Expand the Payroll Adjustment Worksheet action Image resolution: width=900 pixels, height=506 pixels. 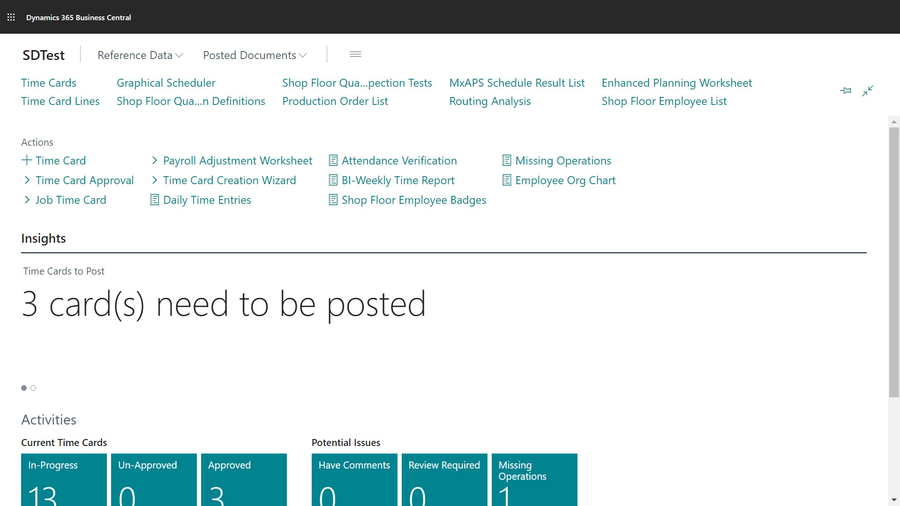(x=155, y=161)
